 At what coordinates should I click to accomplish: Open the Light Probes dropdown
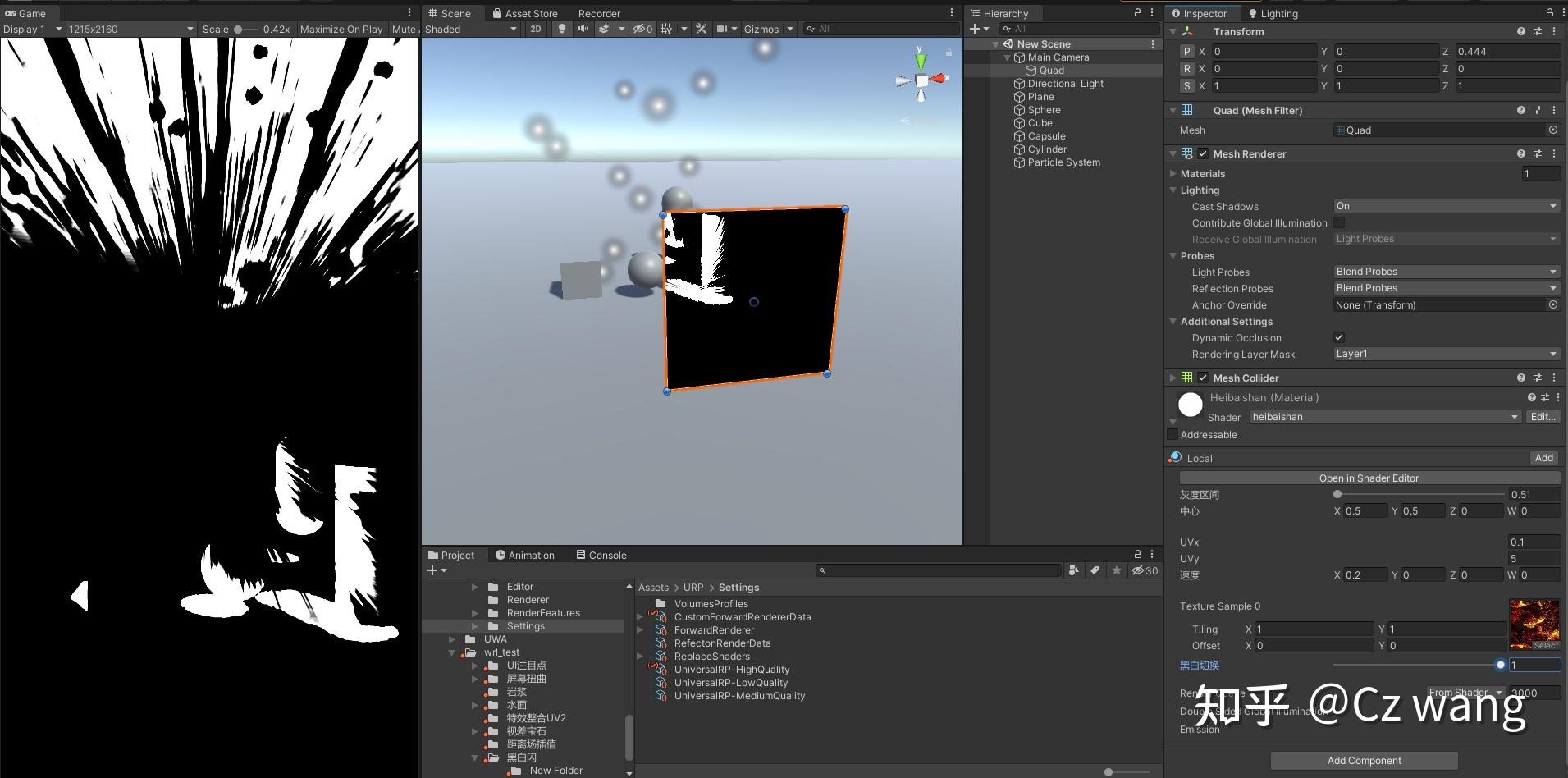pos(1446,272)
